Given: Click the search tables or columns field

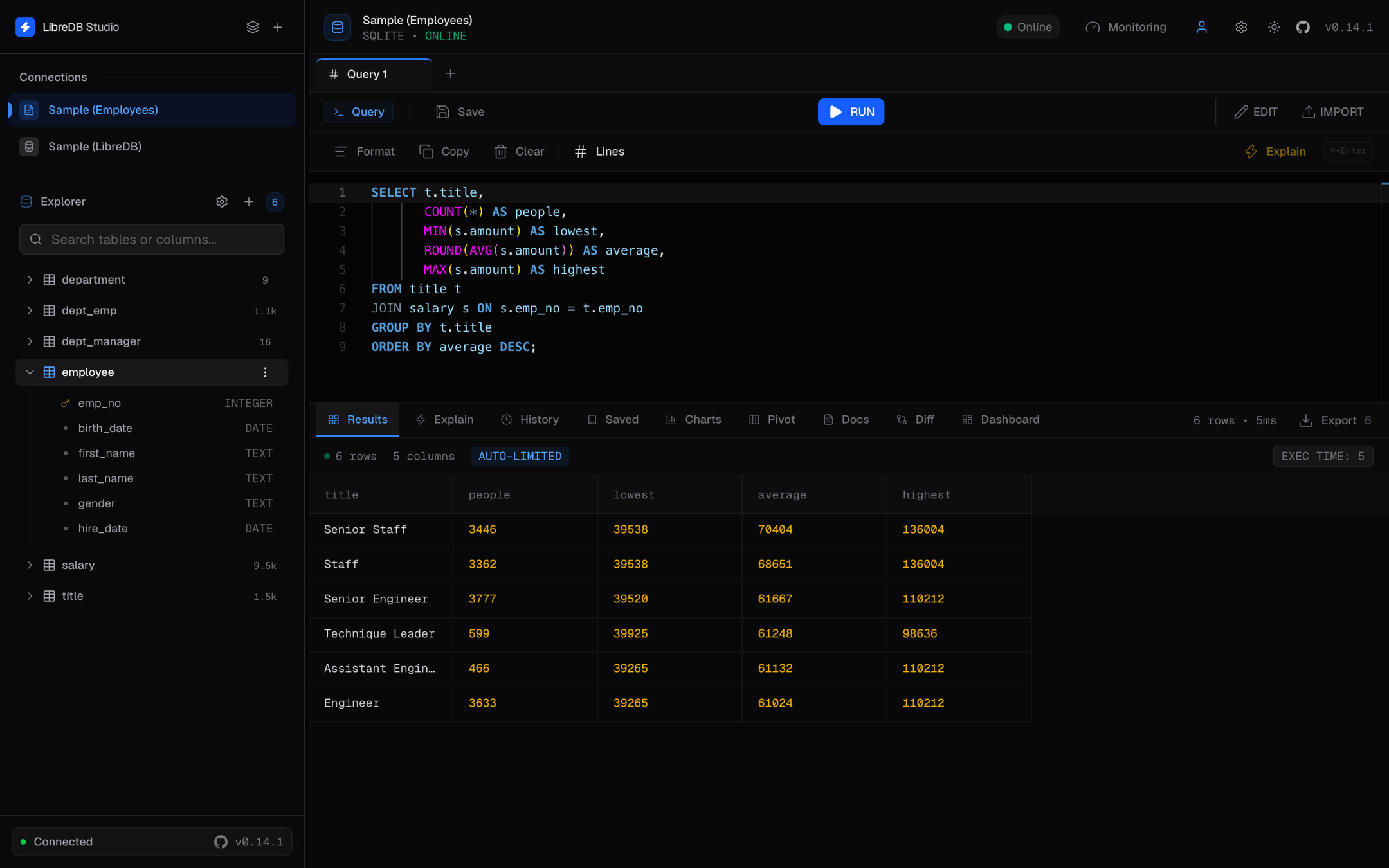Looking at the screenshot, I should click(152, 239).
